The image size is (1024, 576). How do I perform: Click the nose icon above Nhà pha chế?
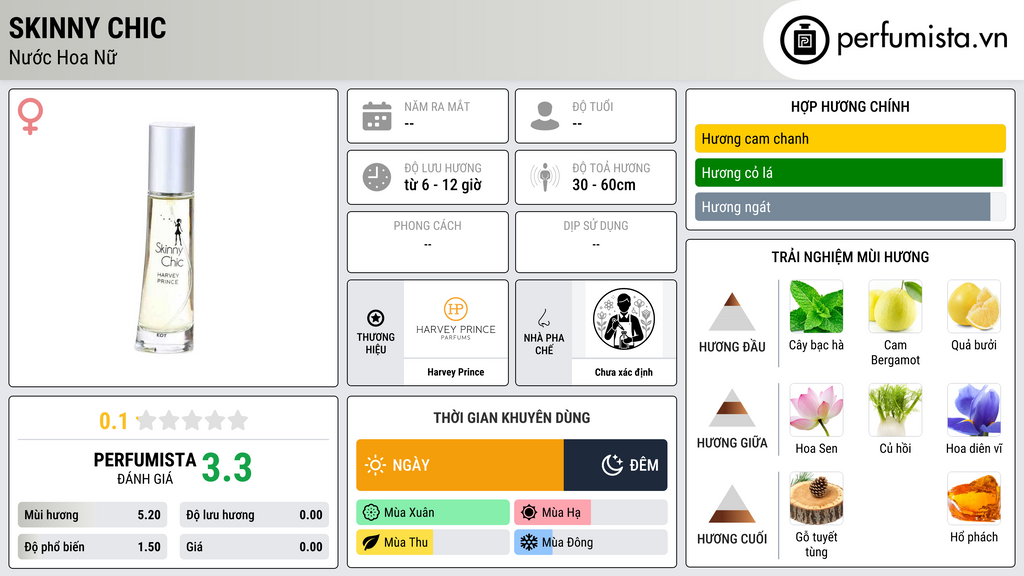[543, 318]
